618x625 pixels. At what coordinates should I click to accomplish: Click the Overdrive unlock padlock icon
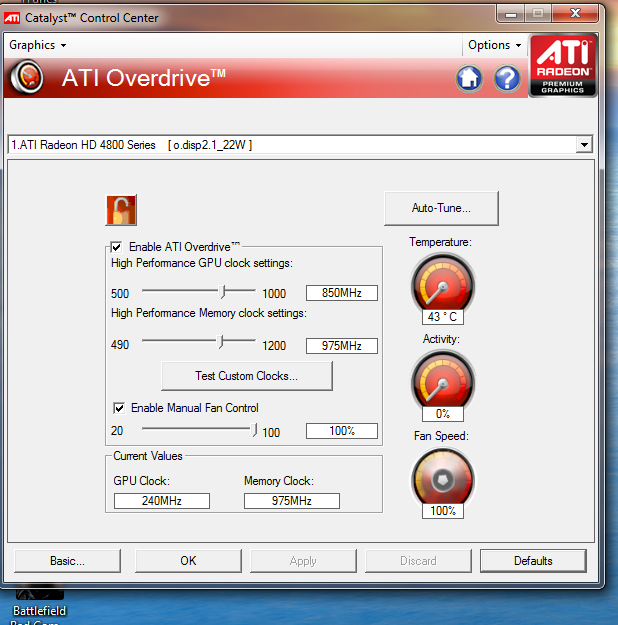121,211
